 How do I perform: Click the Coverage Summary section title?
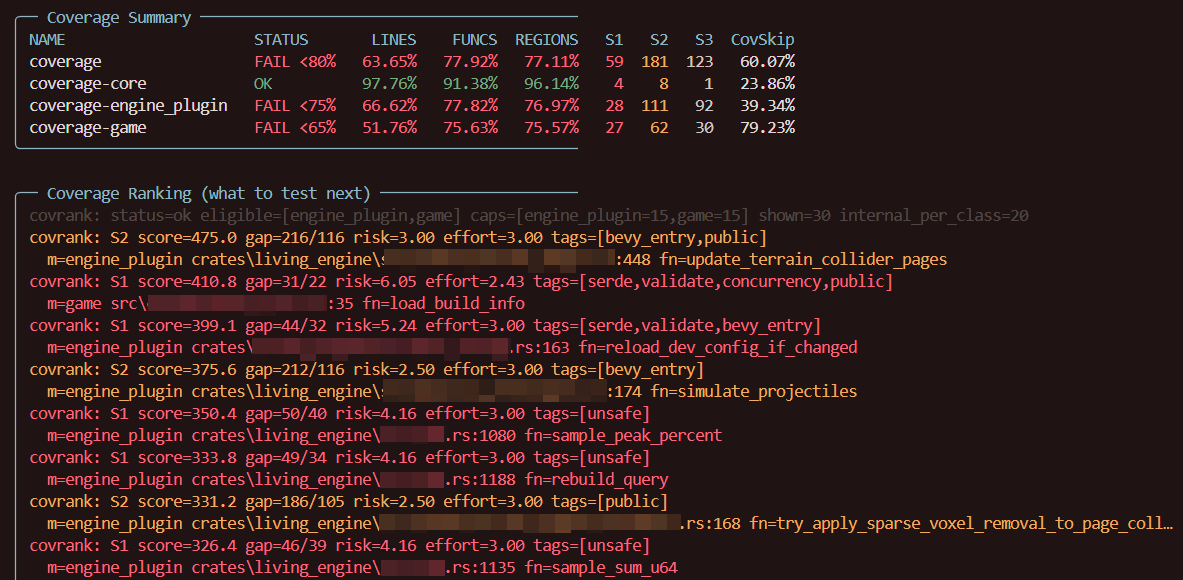point(118,18)
